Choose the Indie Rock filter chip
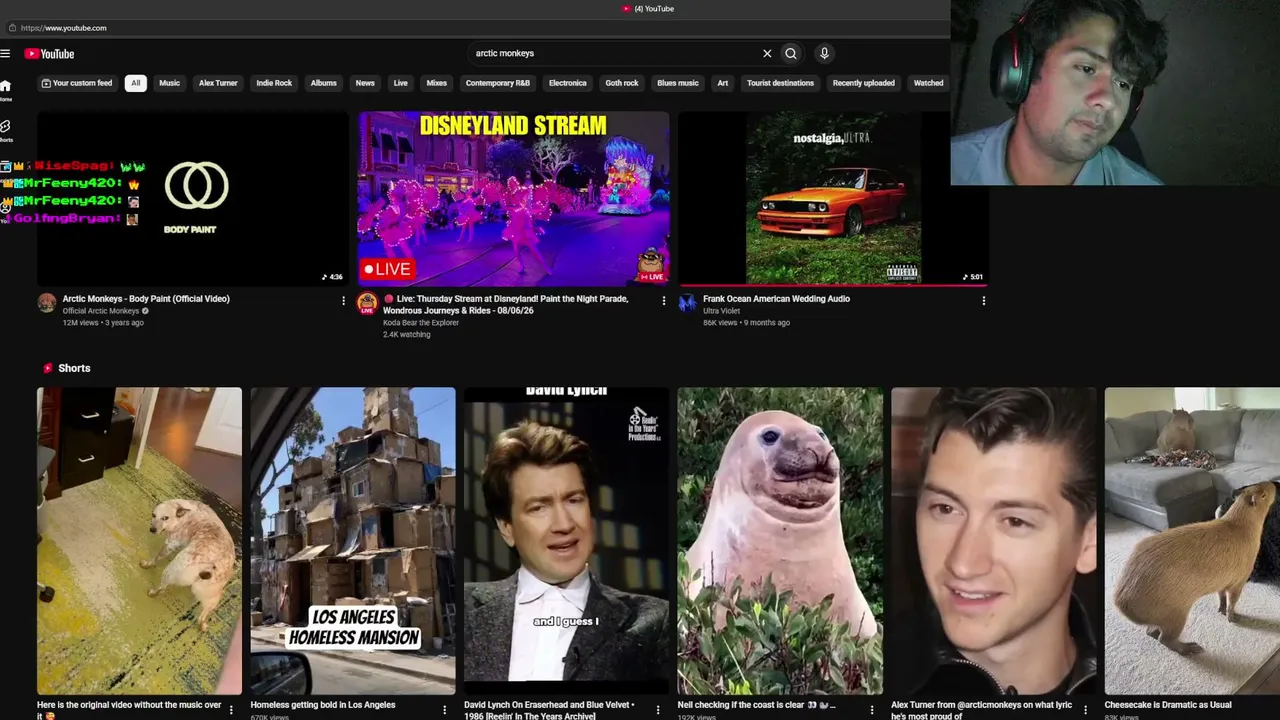The height and width of the screenshot is (720, 1280). coord(274,83)
